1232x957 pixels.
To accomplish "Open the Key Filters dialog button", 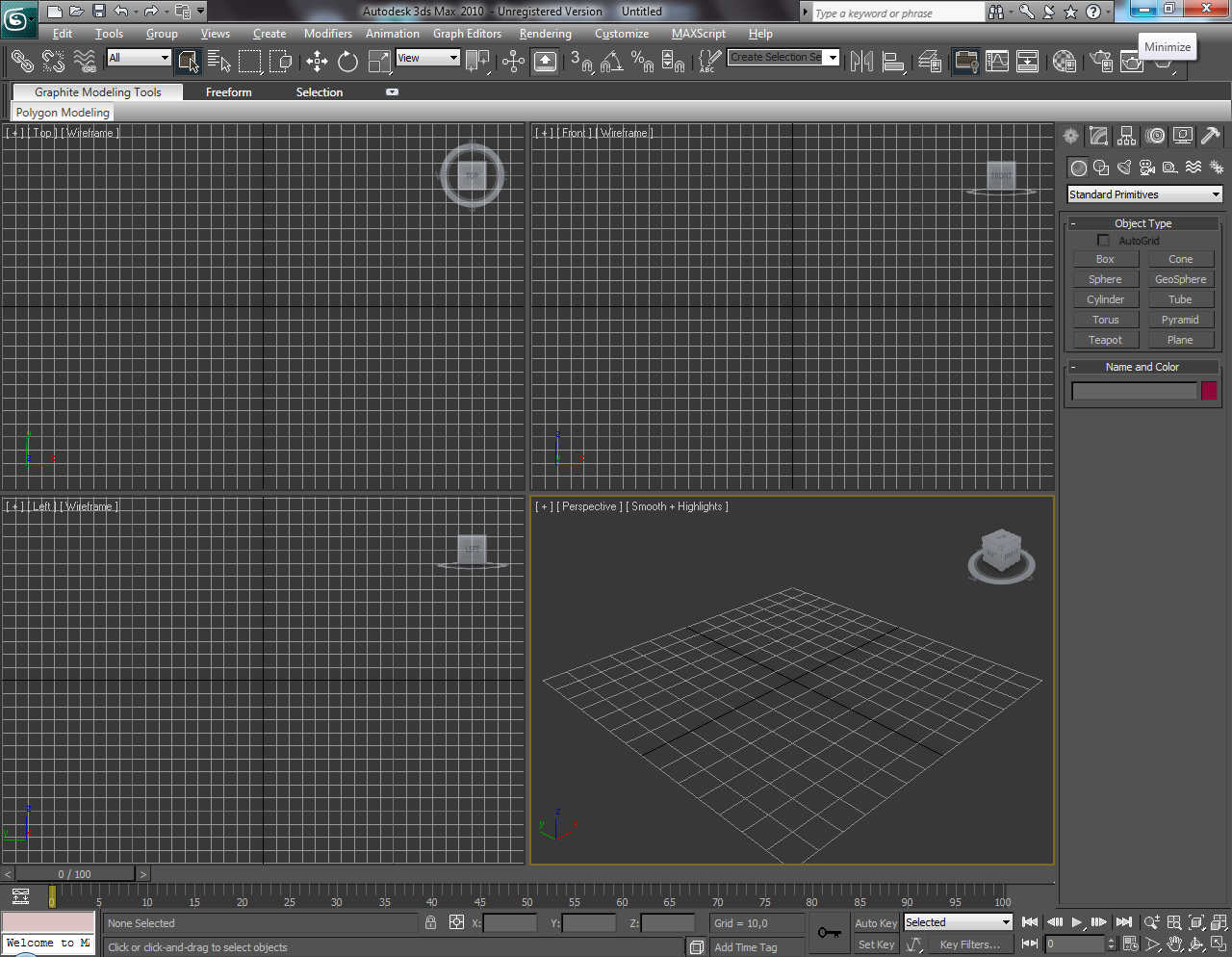I will [x=969, y=944].
